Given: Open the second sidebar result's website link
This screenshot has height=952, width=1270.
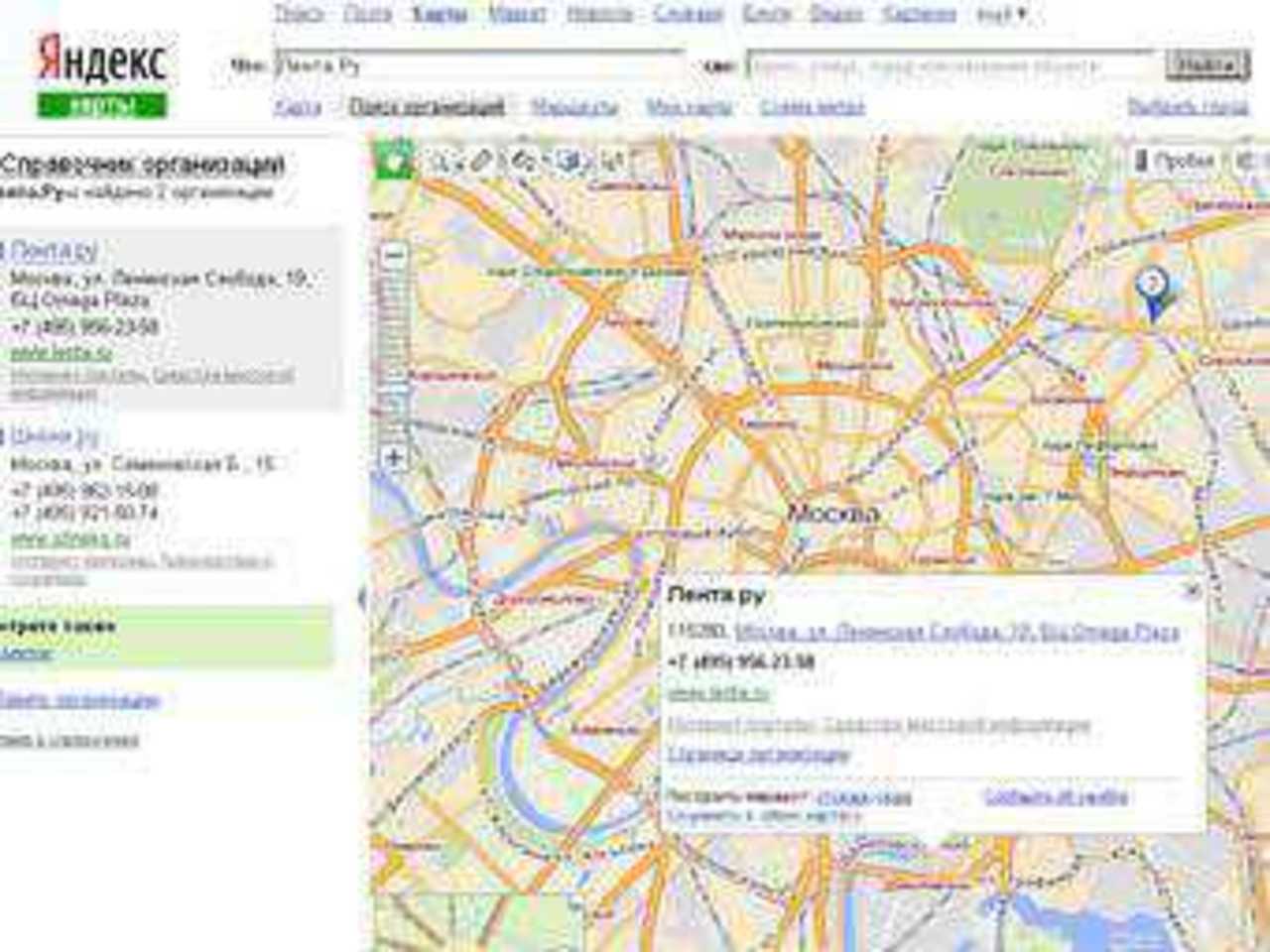Looking at the screenshot, I should tap(70, 539).
